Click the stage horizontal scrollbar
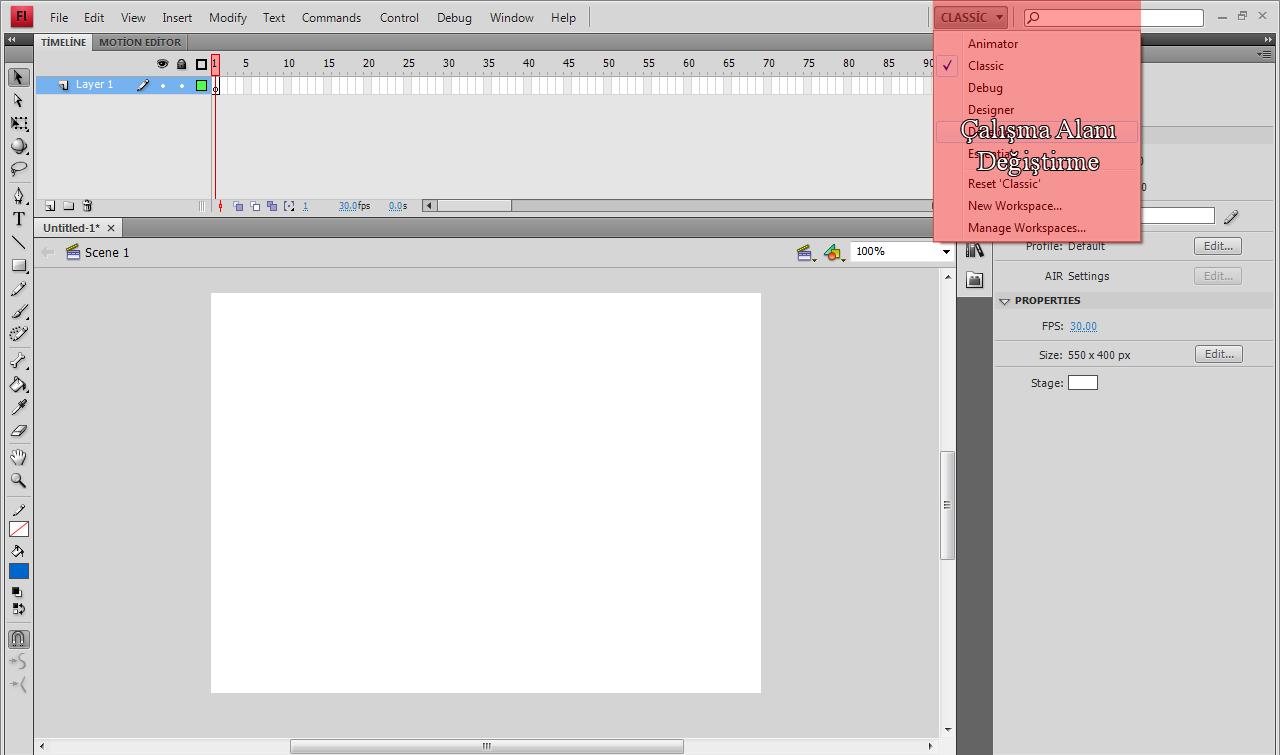The height and width of the screenshot is (755, 1280). point(486,746)
